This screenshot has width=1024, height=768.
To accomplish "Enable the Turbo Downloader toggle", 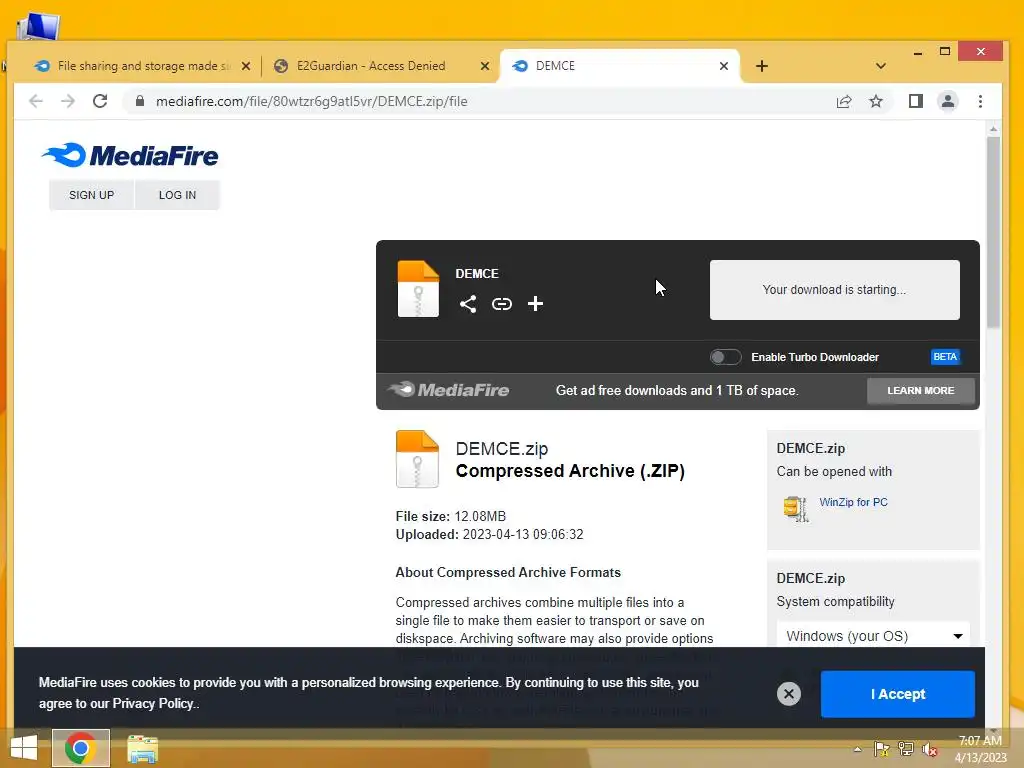I will coord(726,357).
